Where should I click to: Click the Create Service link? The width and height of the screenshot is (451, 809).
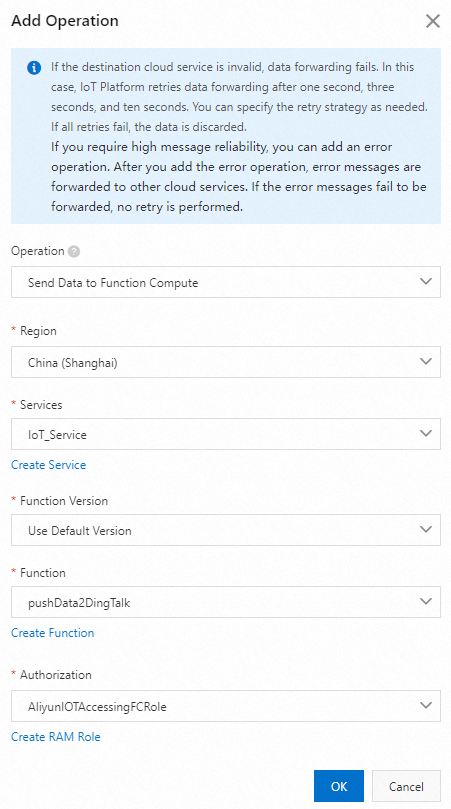tap(49, 465)
